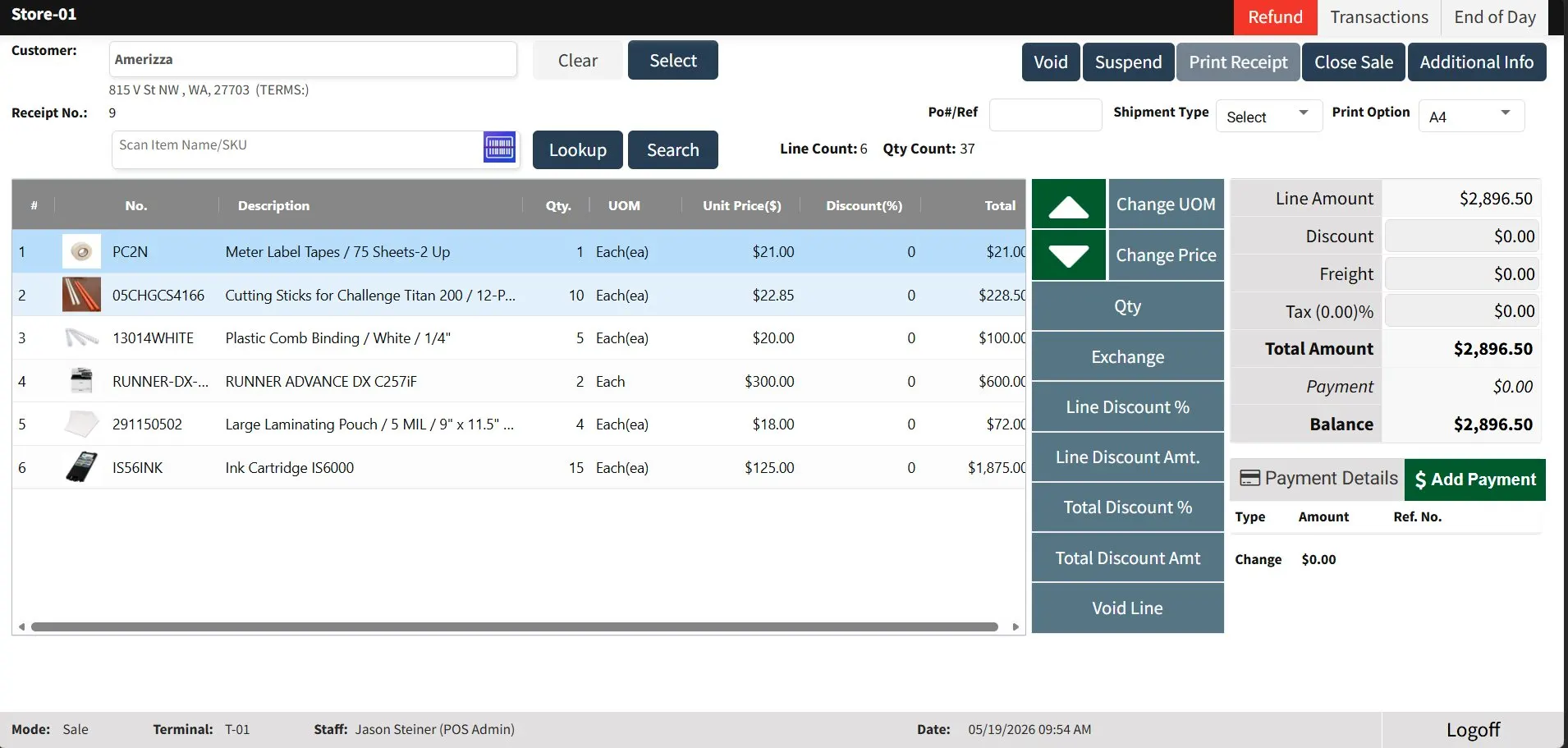Click the Ink Cartridge IS6000 image
Screen dimensions: 1568x748
(x=81, y=467)
